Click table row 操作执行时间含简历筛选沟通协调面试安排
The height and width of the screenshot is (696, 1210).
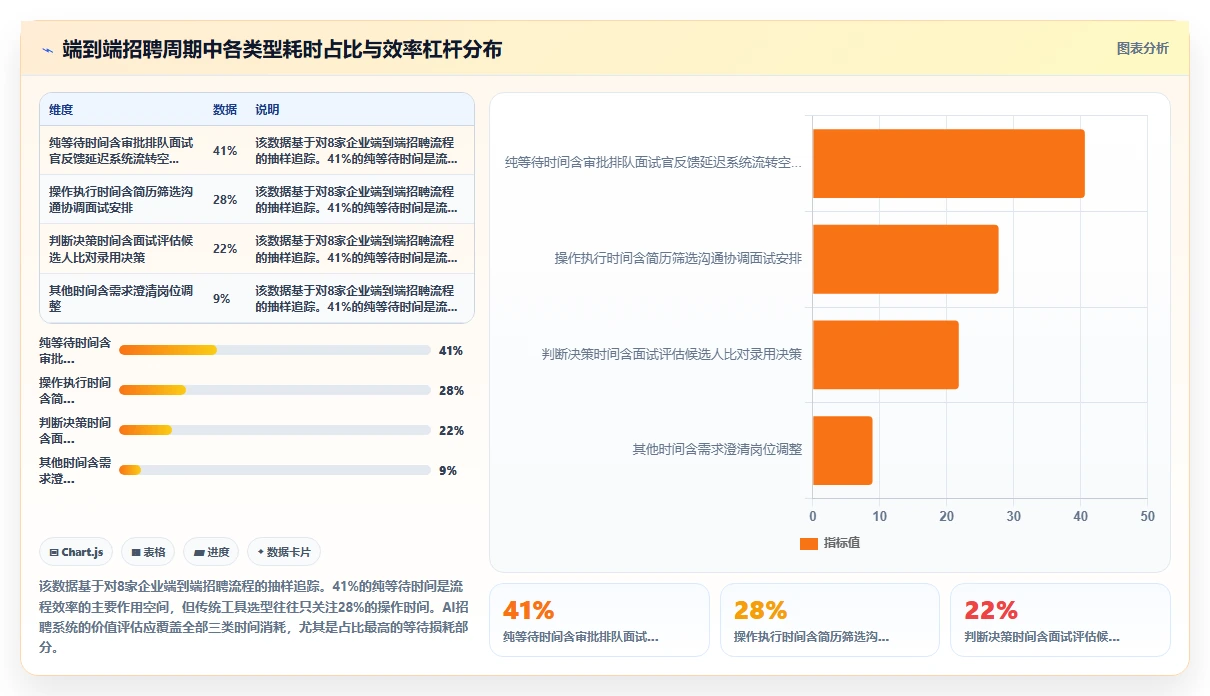(256, 200)
